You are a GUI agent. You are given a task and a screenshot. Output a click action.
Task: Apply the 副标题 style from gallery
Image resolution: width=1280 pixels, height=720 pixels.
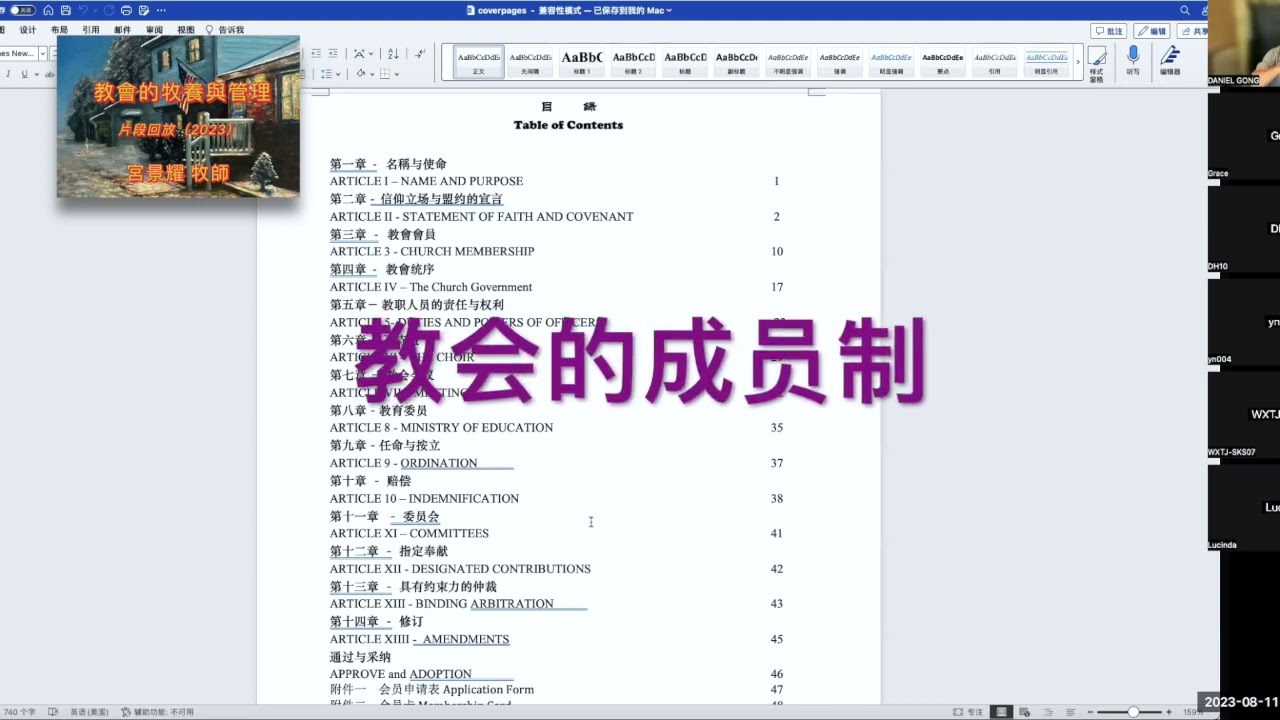click(737, 62)
